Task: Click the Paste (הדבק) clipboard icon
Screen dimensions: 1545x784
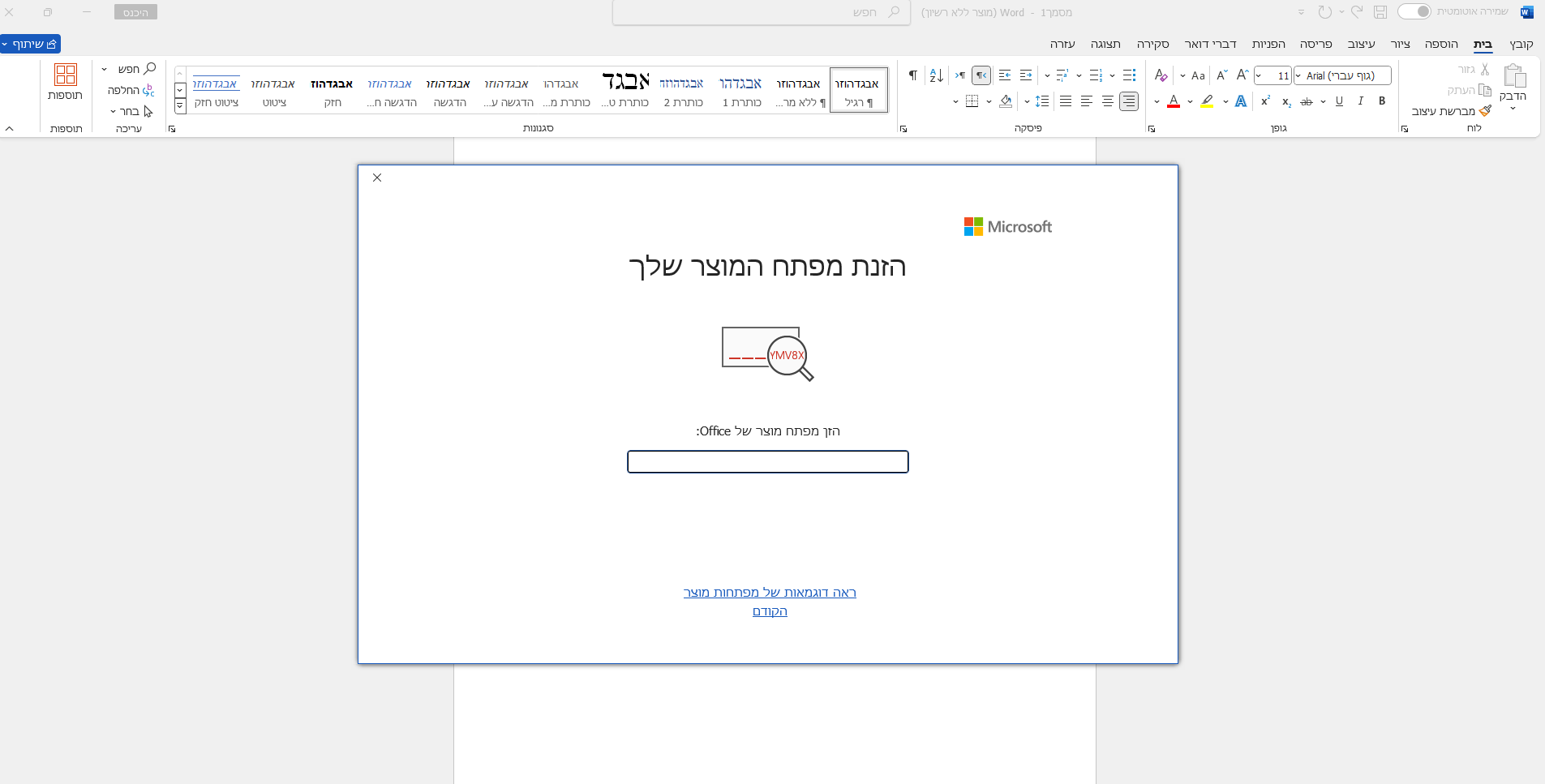Action: [1514, 76]
